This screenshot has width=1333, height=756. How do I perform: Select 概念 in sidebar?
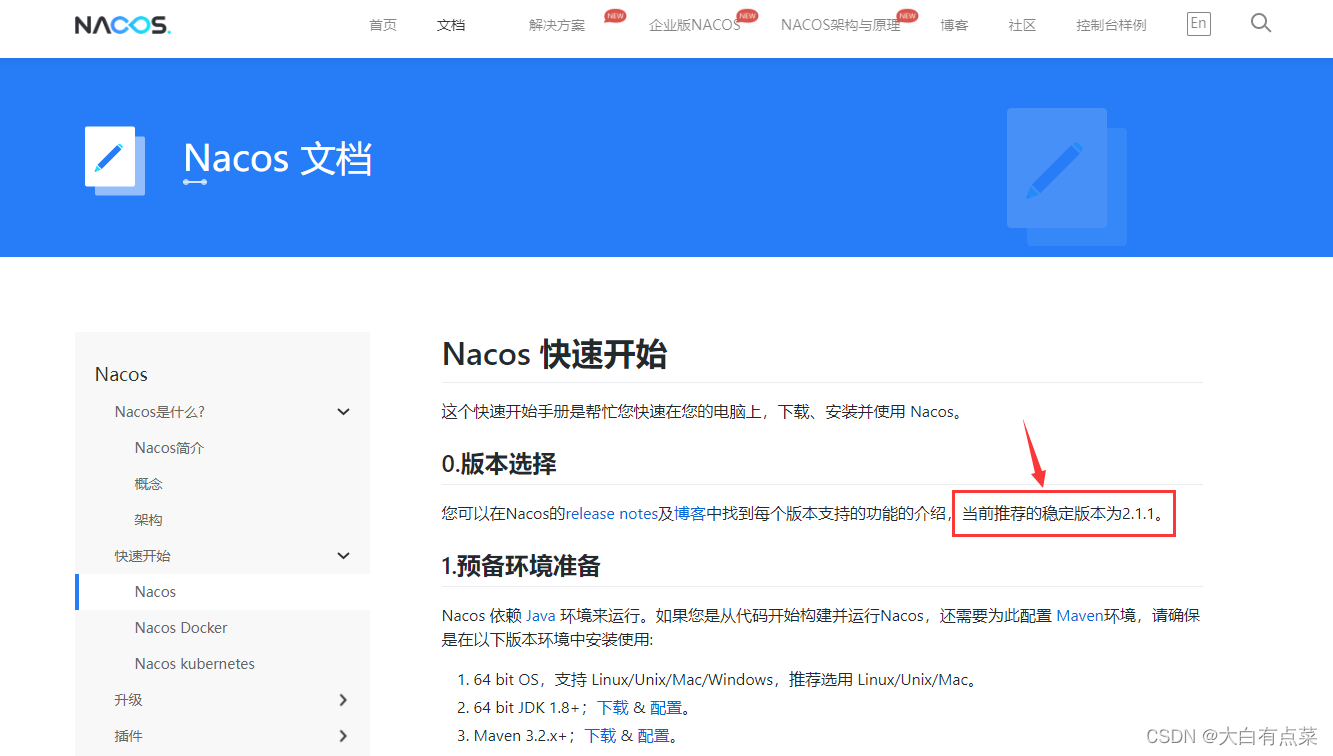click(148, 484)
